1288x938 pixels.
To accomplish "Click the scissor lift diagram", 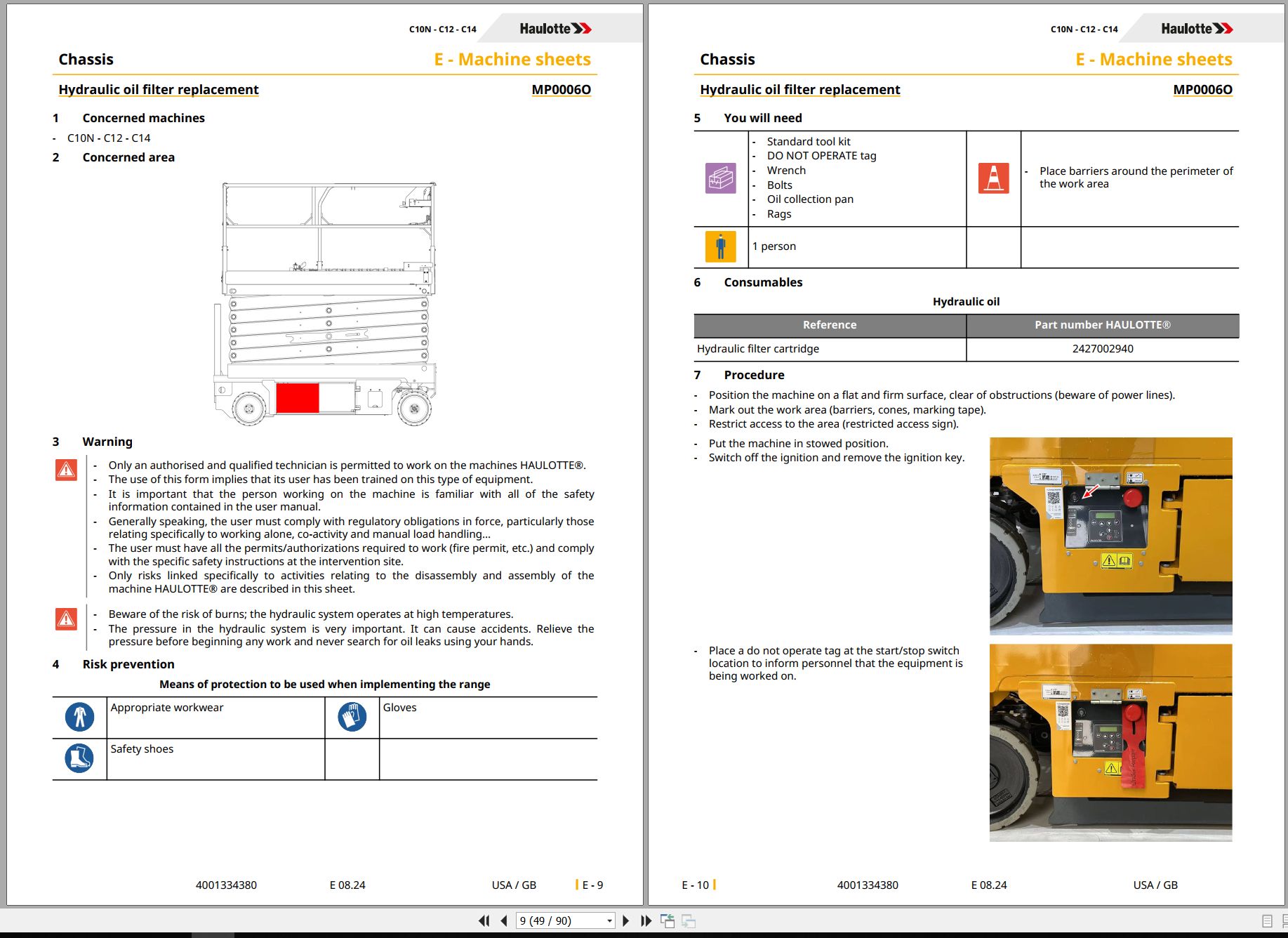I will pyautogui.click(x=325, y=303).
